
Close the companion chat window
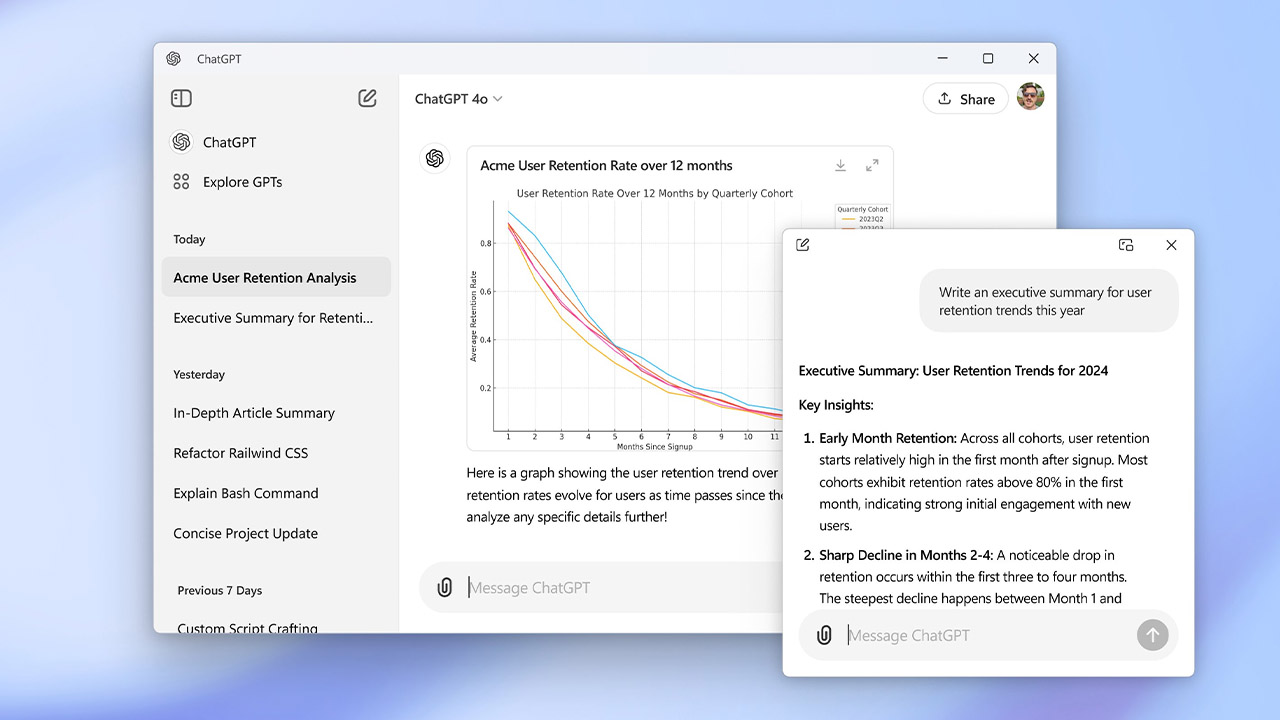1171,245
